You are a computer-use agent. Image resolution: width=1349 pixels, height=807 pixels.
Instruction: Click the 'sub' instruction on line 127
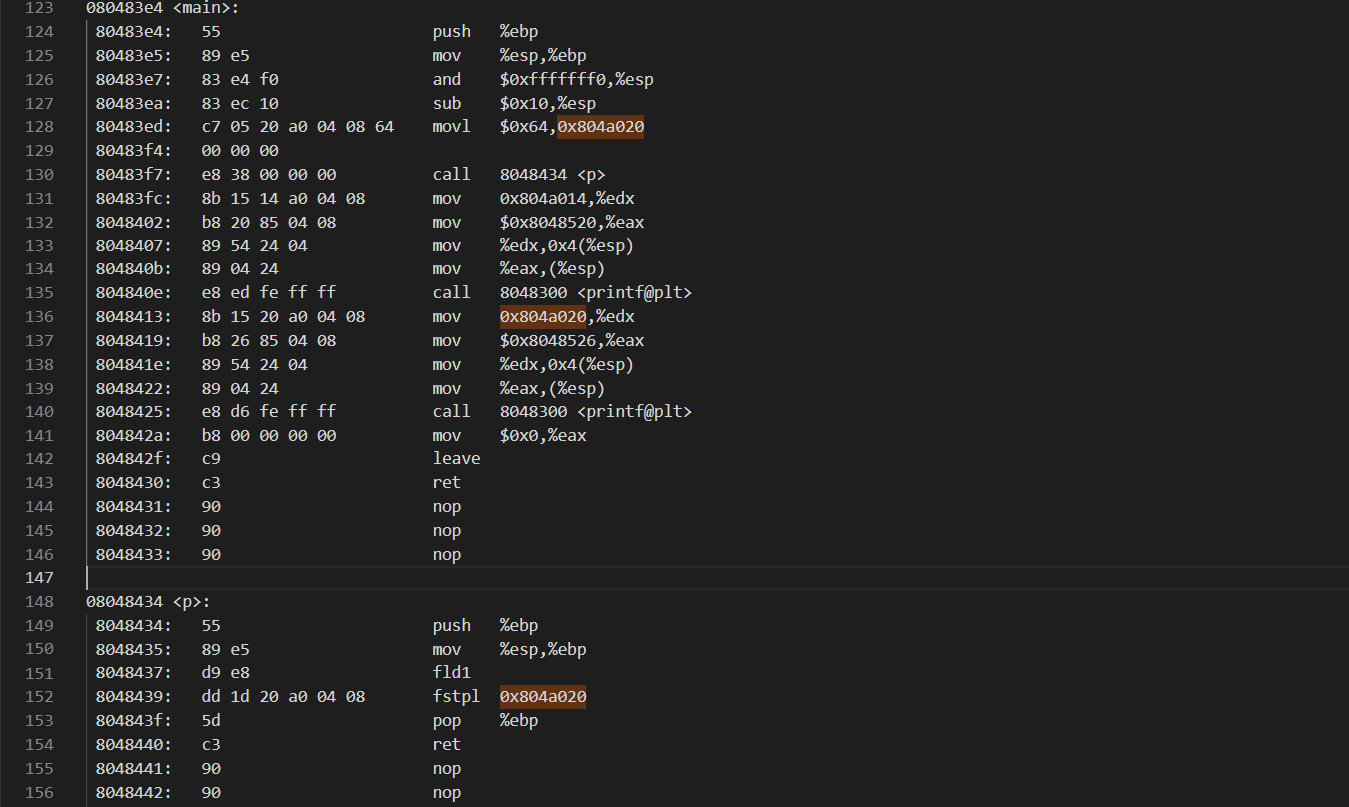click(447, 103)
